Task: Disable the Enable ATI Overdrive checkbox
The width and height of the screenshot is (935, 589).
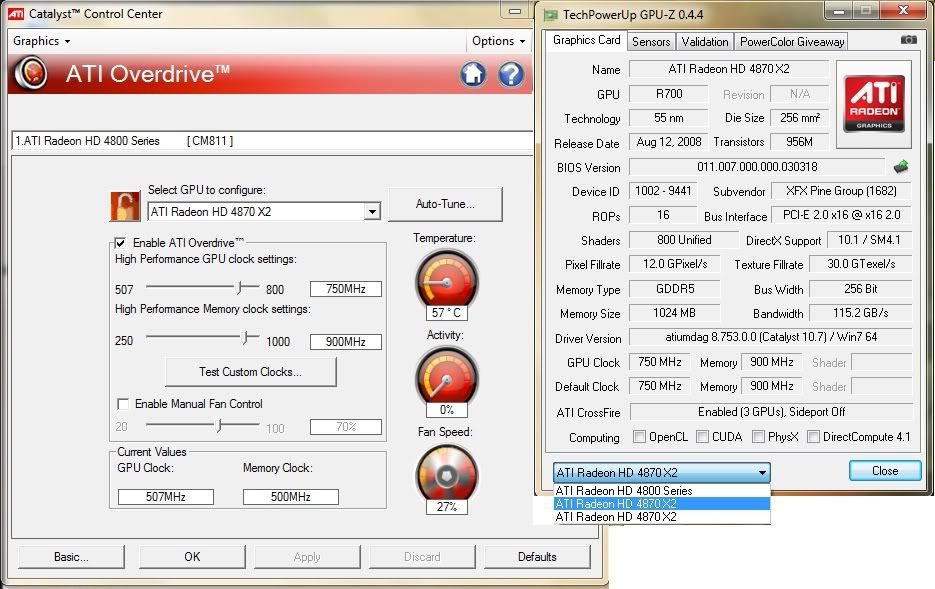Action: coord(121,243)
